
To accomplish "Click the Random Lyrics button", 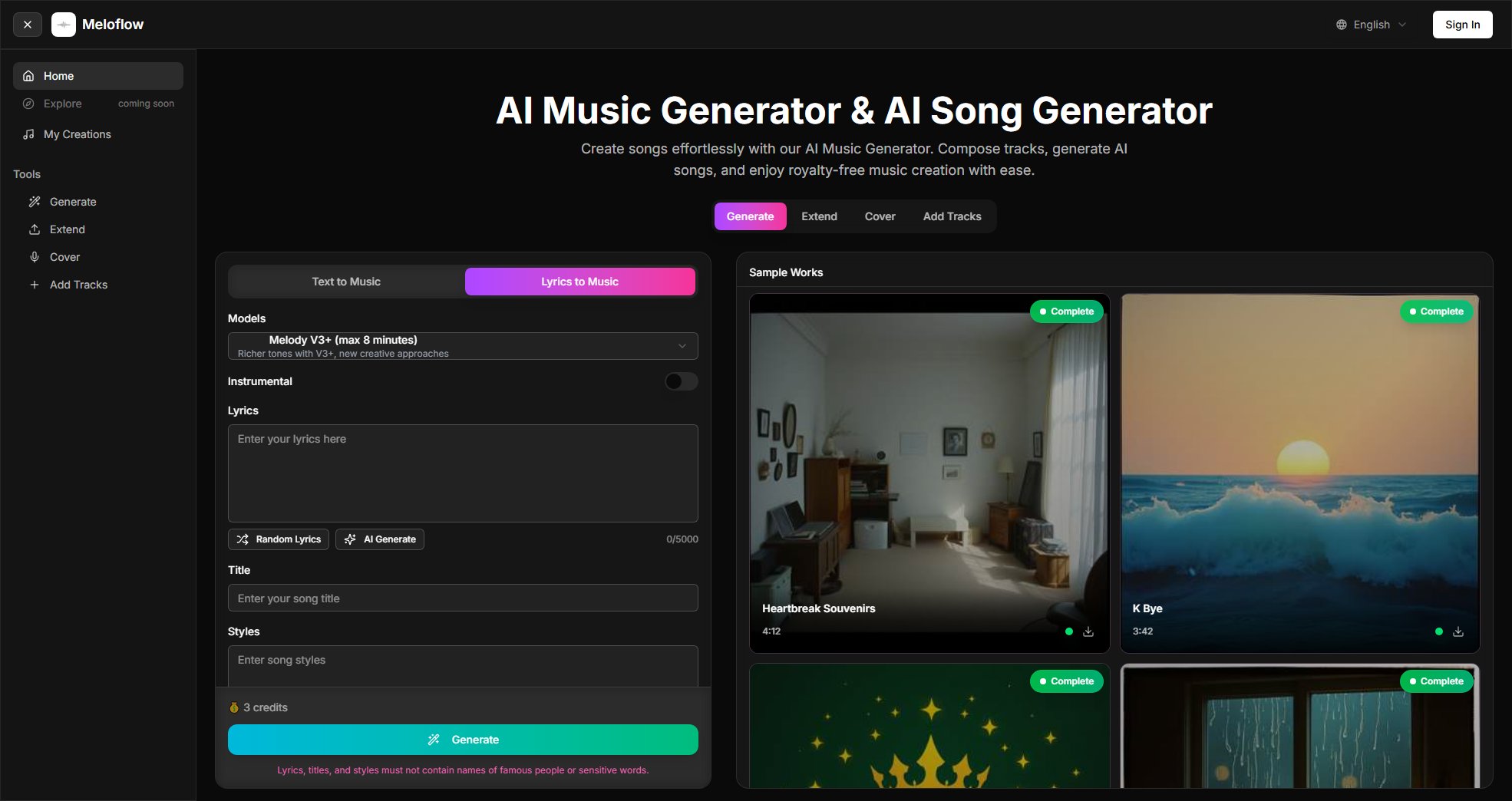I will [x=279, y=539].
